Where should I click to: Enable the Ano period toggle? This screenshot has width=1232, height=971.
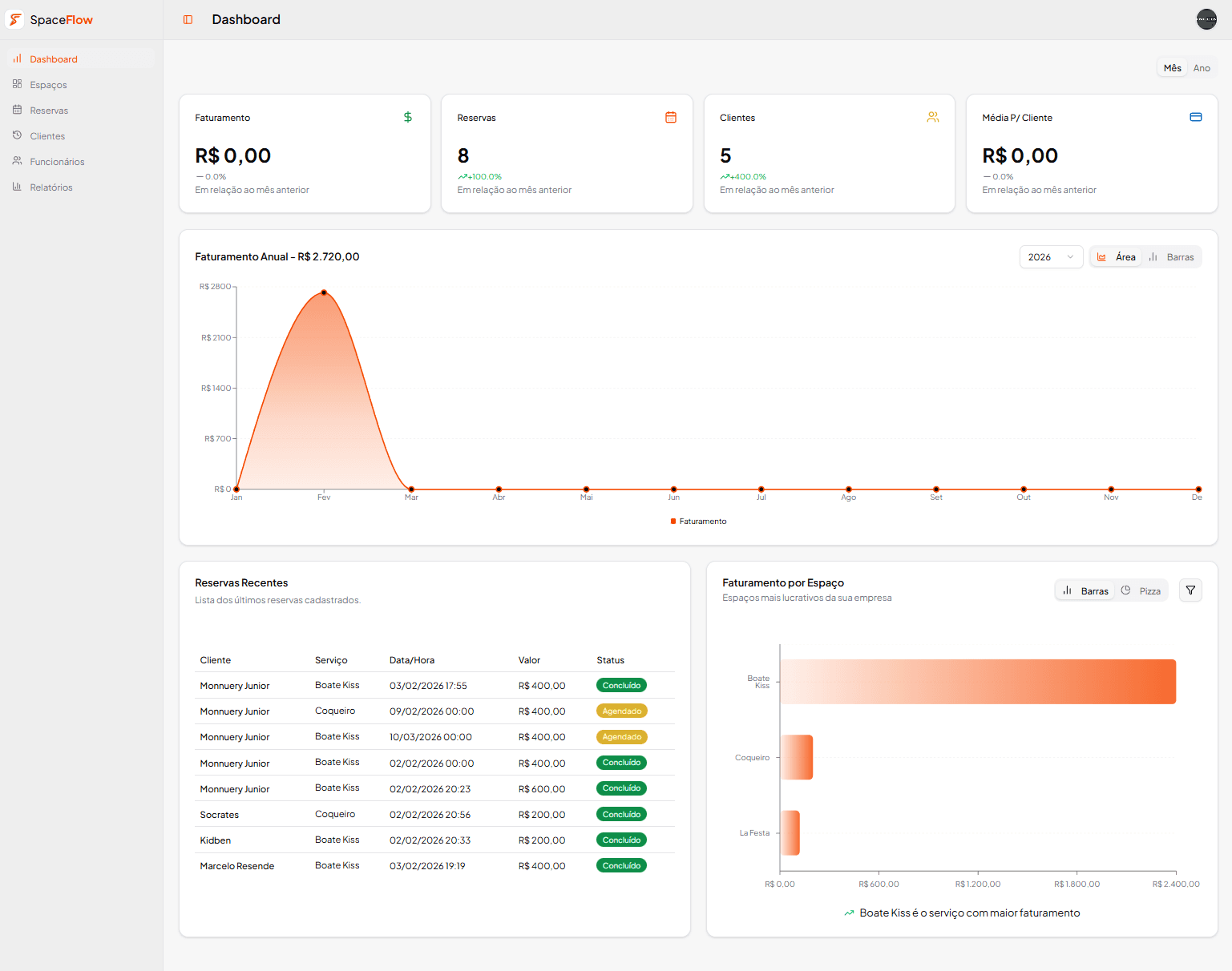1202,68
